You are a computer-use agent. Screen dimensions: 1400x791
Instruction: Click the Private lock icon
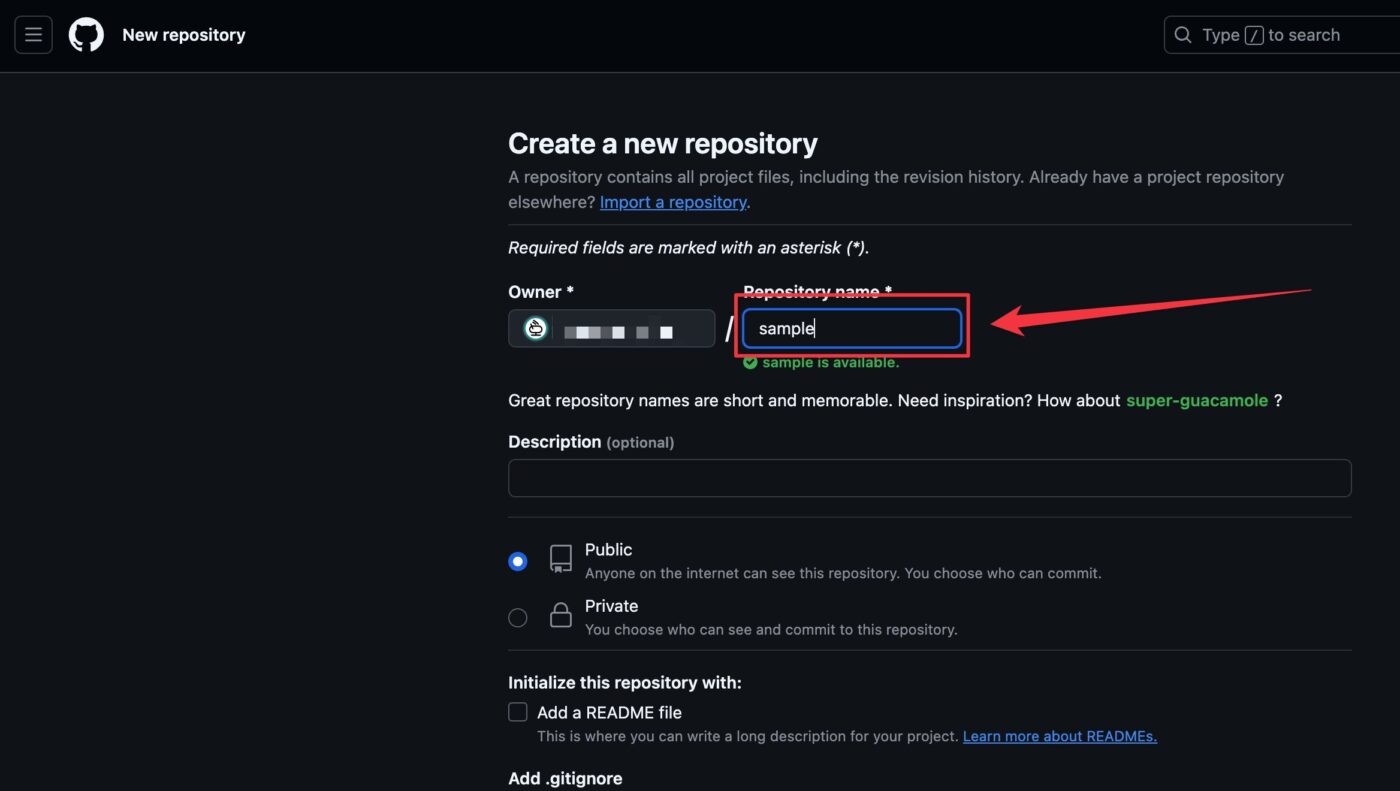pyautogui.click(x=561, y=615)
